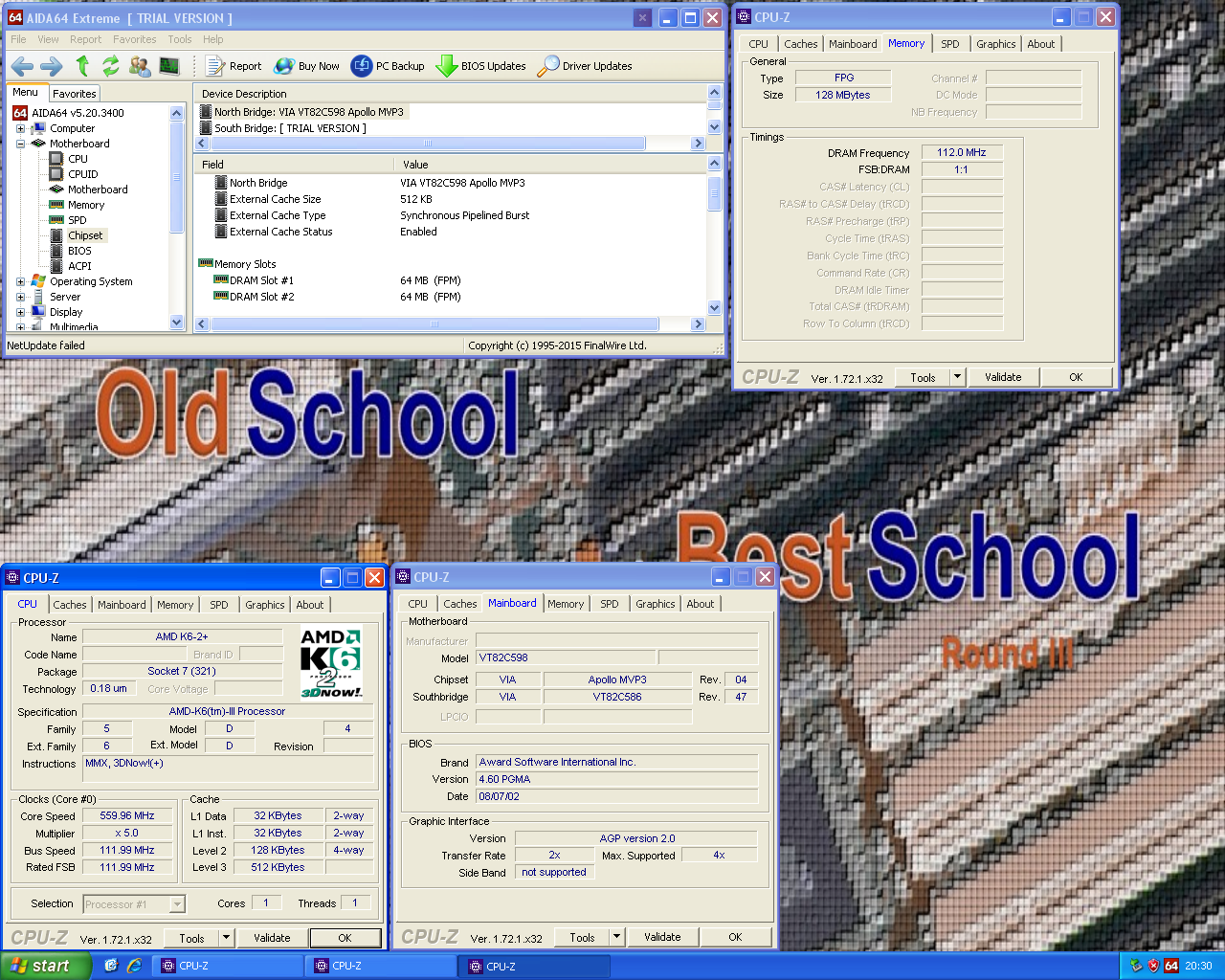Click the Back arrow in AIDA64 toolbar
Viewport: 1225px width, 980px height.
[23, 66]
